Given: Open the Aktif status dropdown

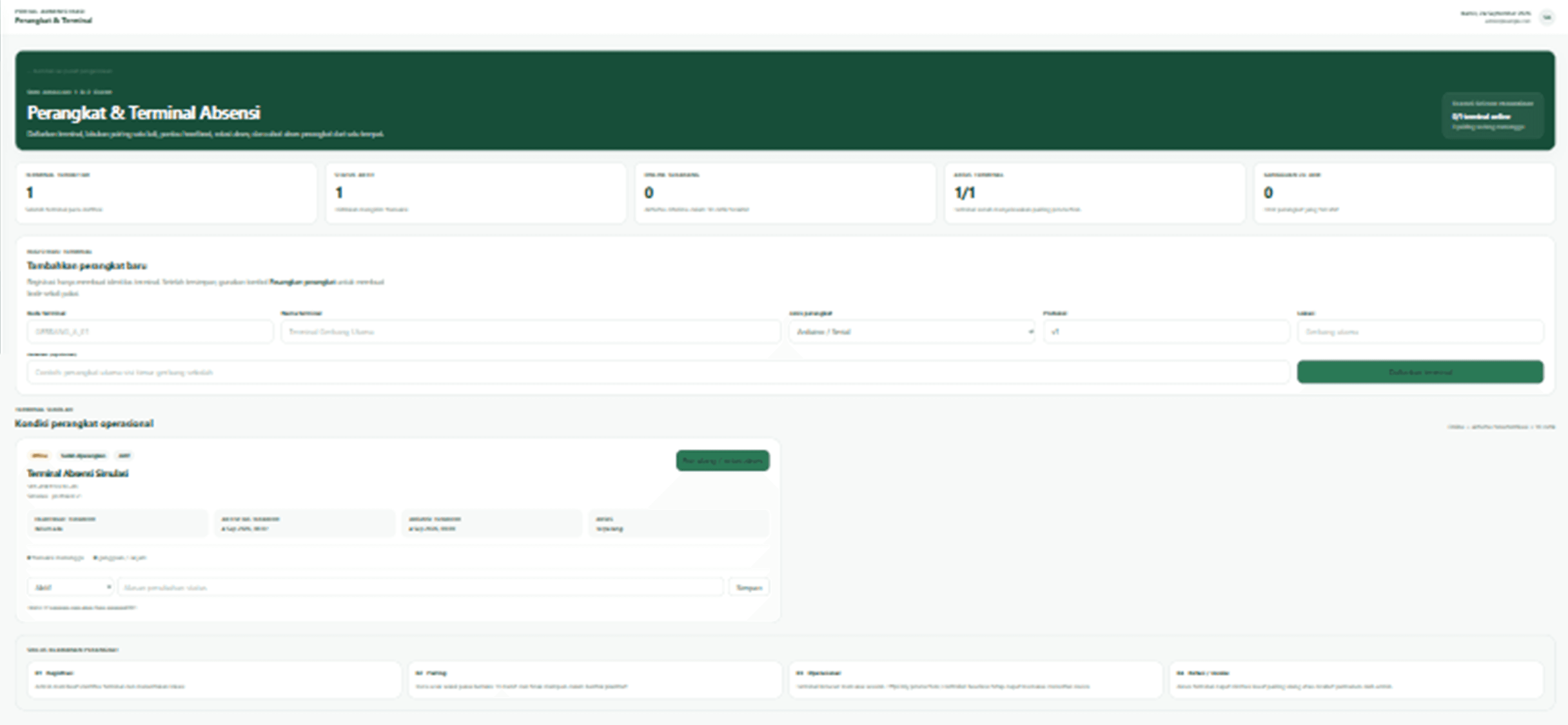Looking at the screenshot, I should (x=70, y=587).
